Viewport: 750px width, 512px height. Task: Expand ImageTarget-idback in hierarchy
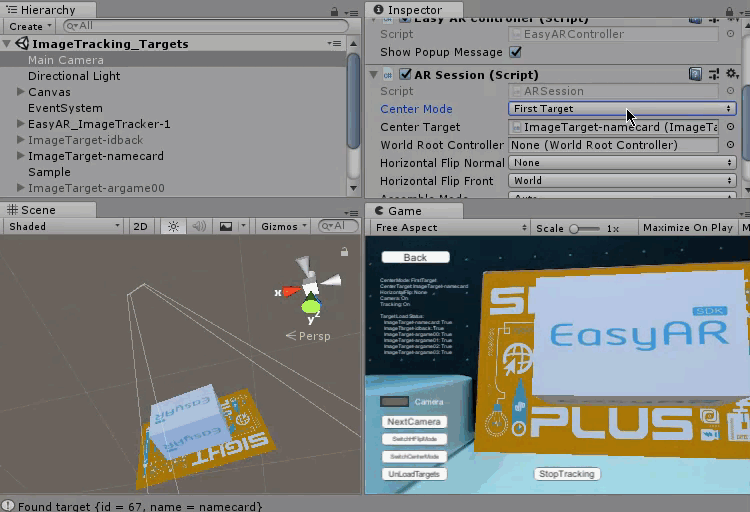click(x=20, y=140)
